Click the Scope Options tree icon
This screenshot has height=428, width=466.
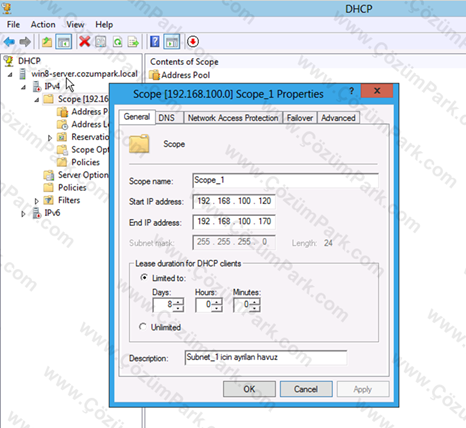[62, 150]
